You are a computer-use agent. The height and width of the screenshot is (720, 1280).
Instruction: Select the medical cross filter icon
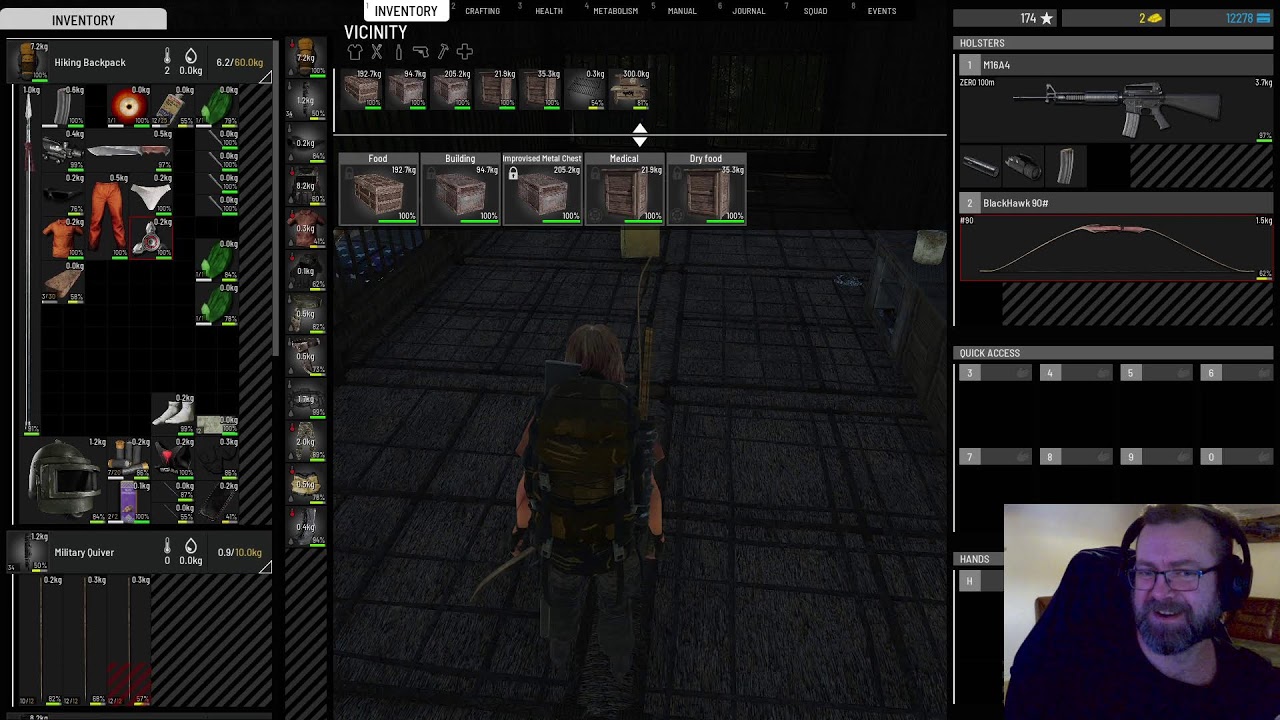(x=465, y=52)
